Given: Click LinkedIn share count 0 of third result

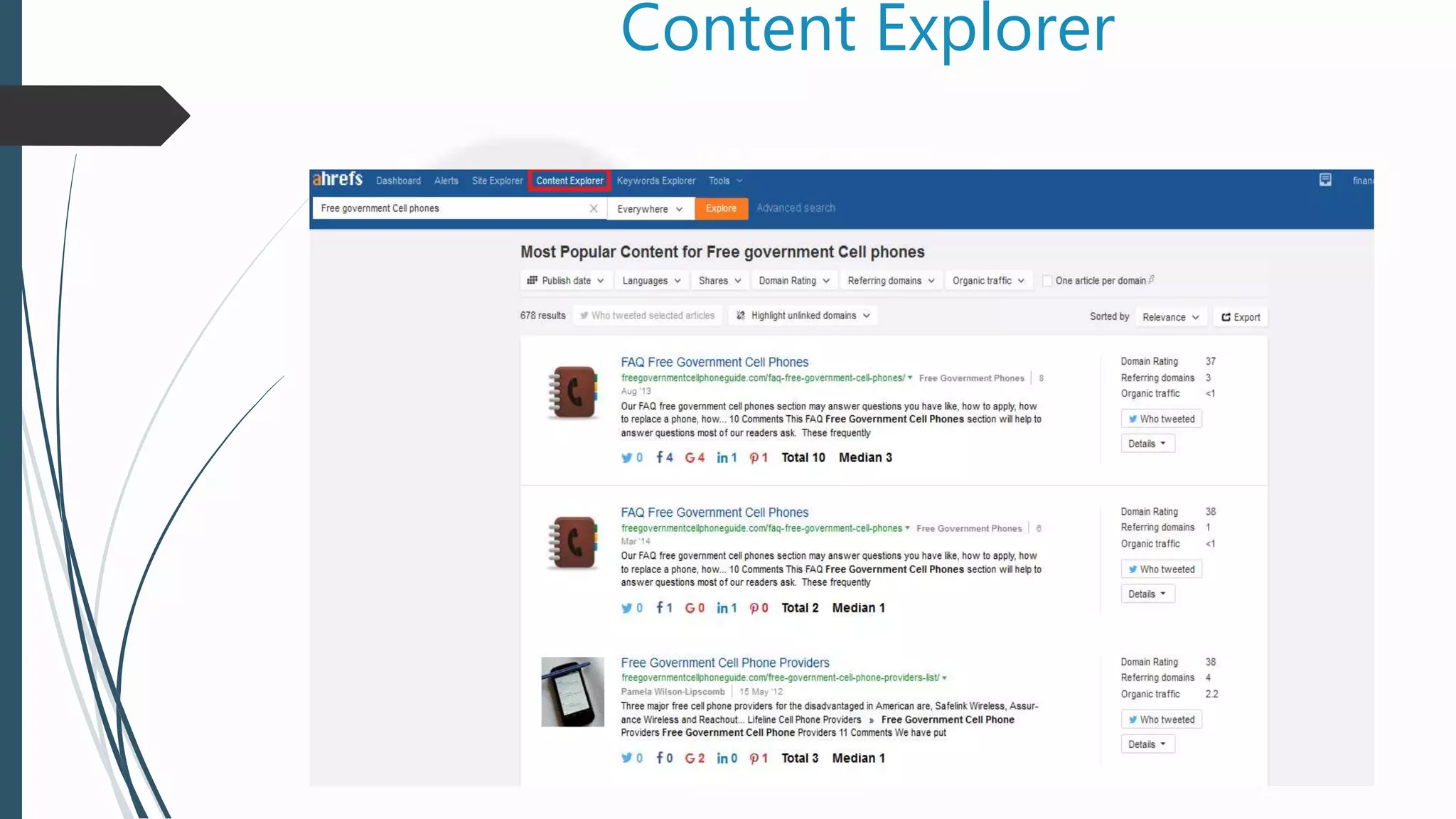Looking at the screenshot, I should pos(727,759).
